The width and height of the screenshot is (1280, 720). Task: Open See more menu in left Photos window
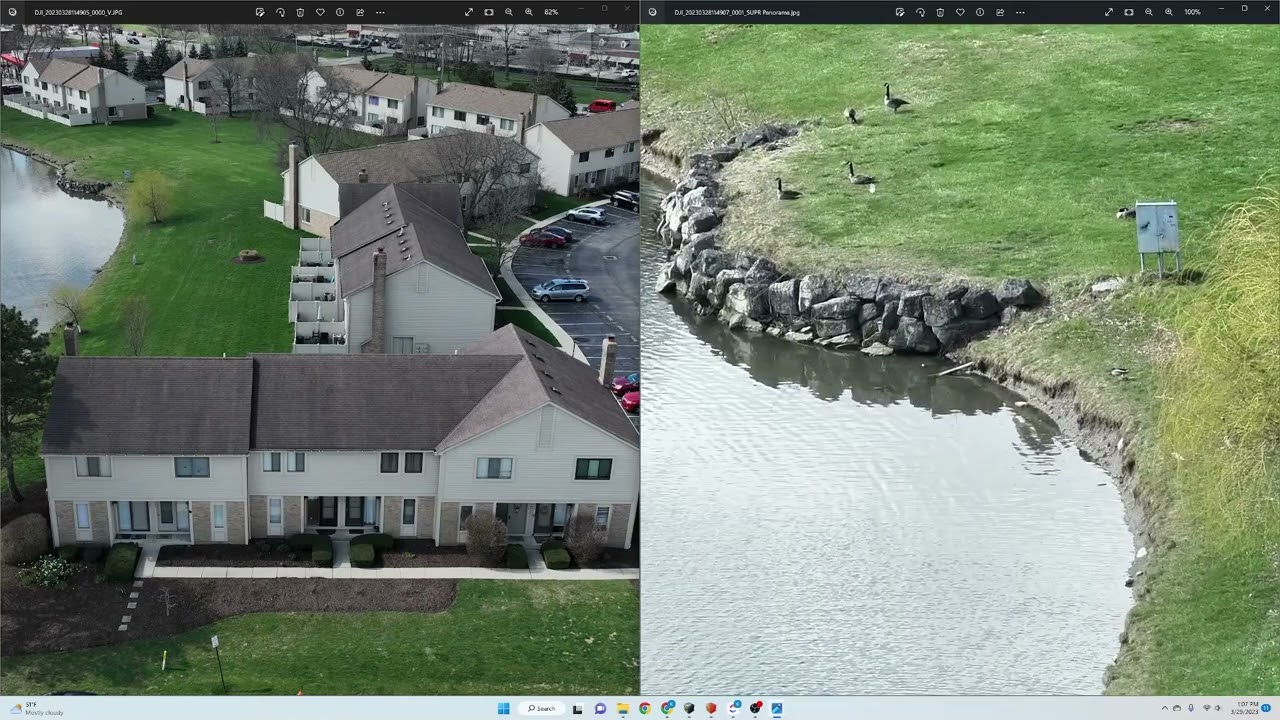coord(380,12)
